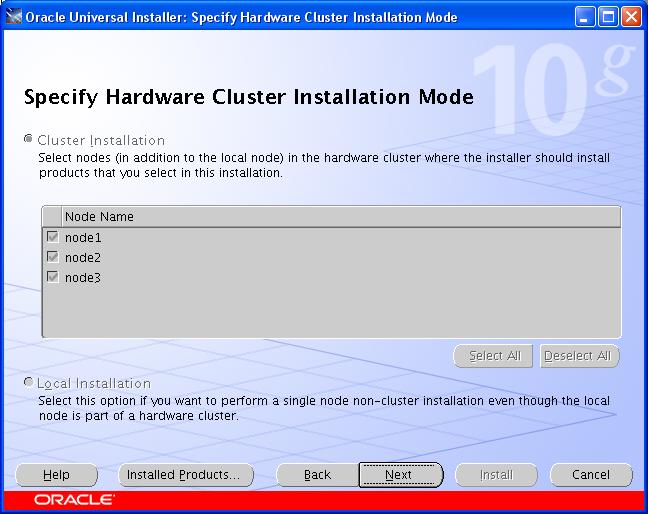Cancel the installation

click(x=590, y=475)
